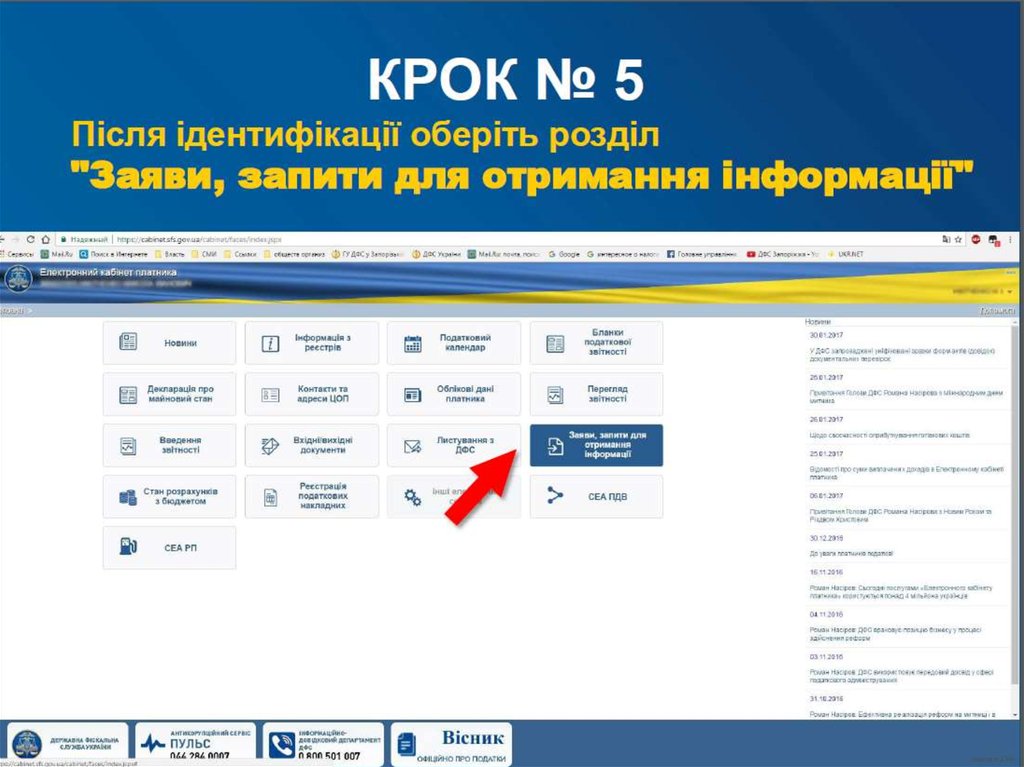1024x767 pixels.
Task: Click the cabinet.sfs.gov.ua address bar
Action: click(x=496, y=240)
